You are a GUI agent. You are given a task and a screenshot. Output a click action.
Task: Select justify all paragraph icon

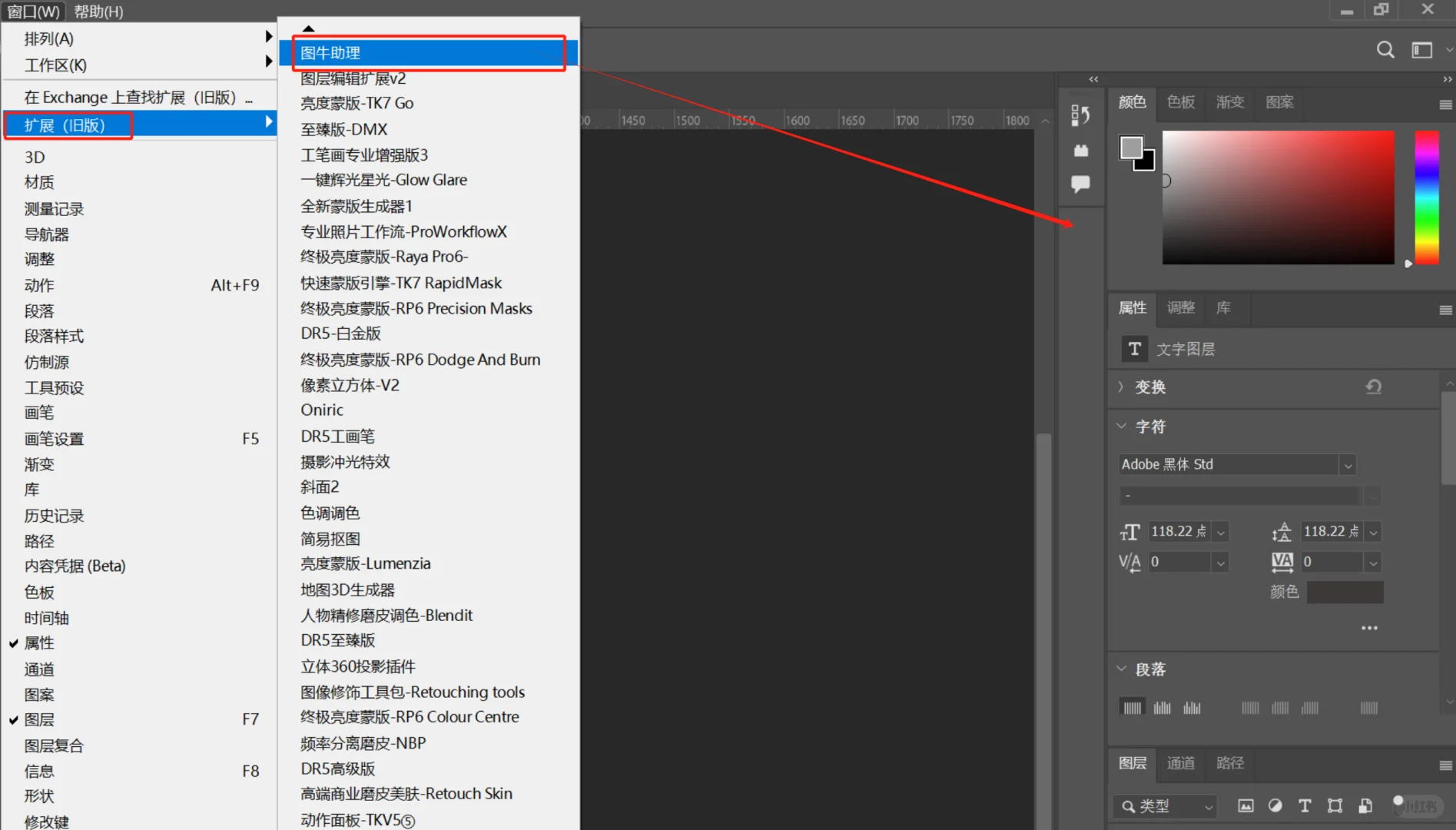(1369, 708)
